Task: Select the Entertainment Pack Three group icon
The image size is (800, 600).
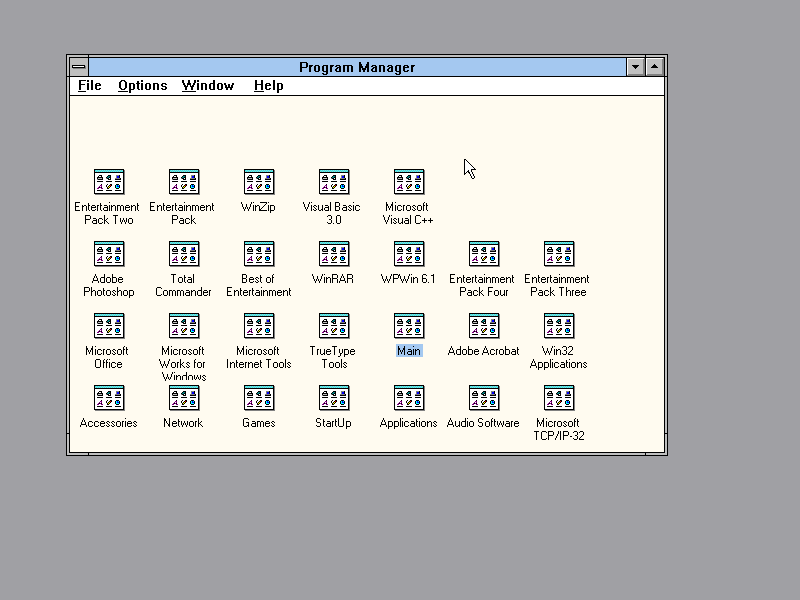Action: 559,254
